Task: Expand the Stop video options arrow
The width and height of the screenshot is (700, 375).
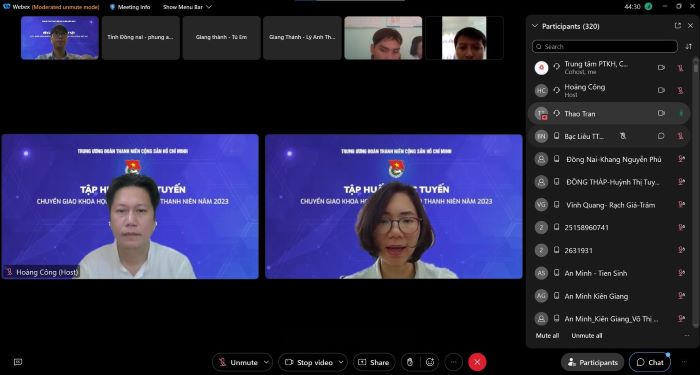Action: tap(342, 362)
